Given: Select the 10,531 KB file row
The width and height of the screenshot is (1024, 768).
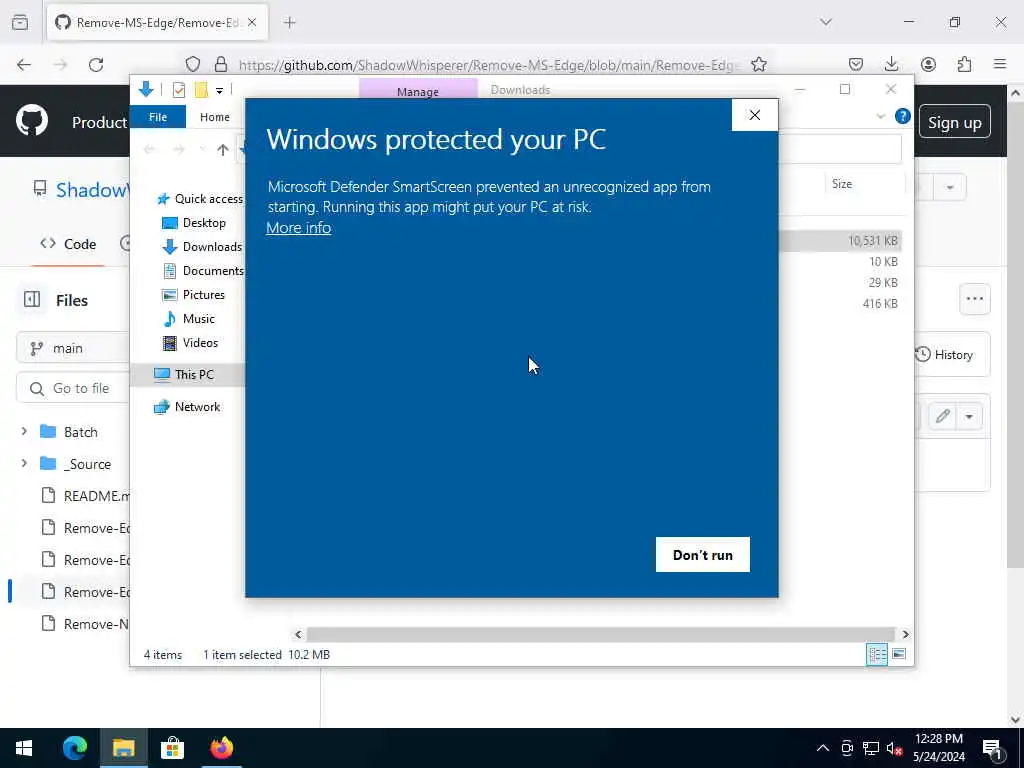Looking at the screenshot, I should coord(840,240).
